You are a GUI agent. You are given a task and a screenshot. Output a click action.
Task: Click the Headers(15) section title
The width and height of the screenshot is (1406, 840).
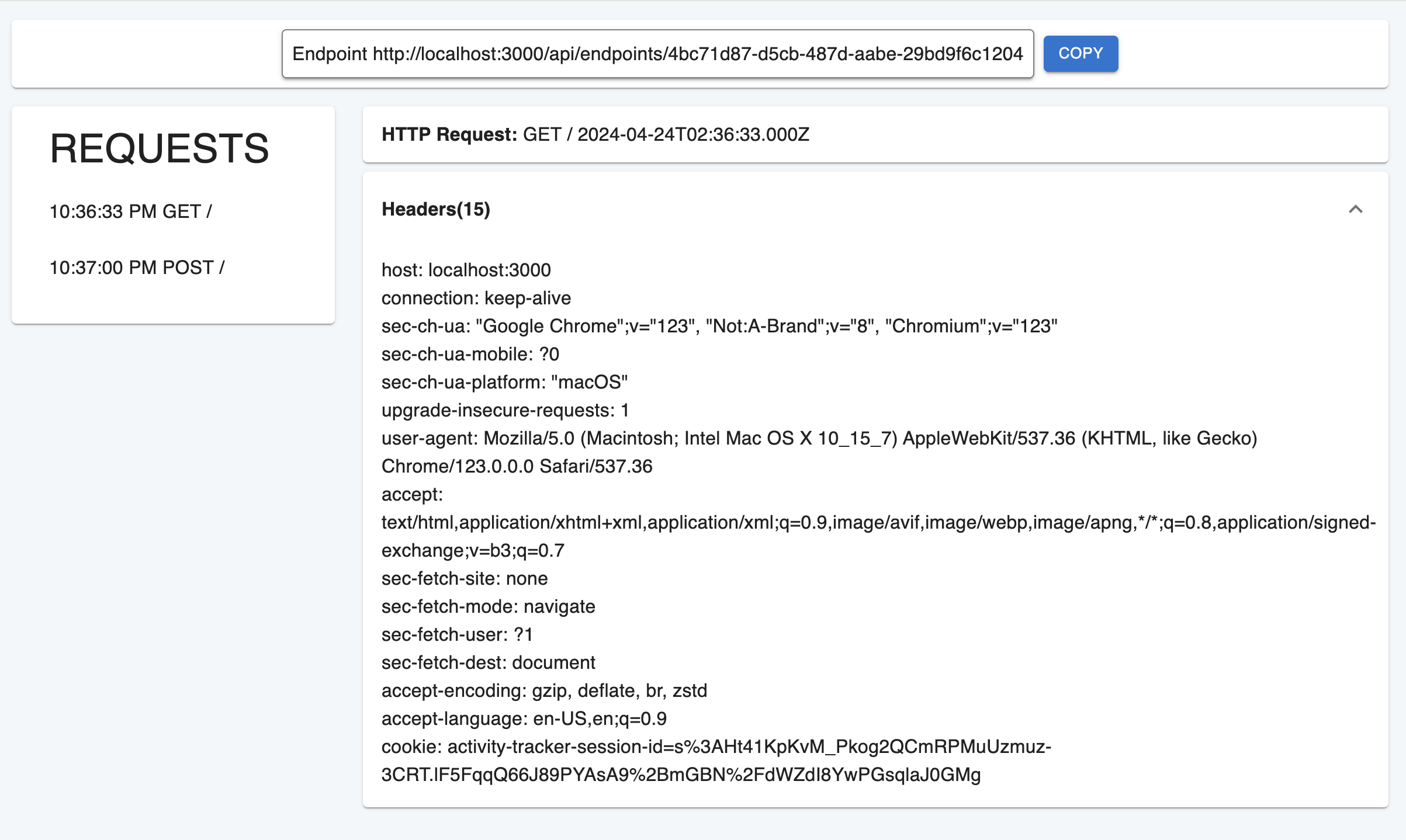point(435,209)
